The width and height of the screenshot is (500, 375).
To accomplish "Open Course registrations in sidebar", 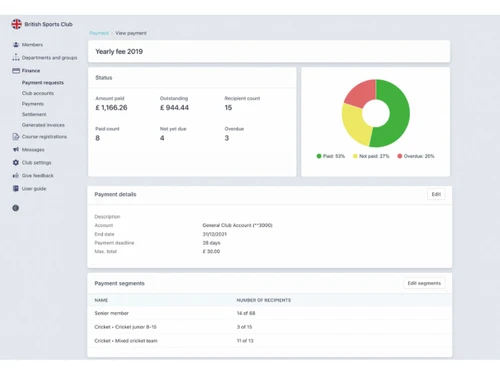I will (44, 137).
